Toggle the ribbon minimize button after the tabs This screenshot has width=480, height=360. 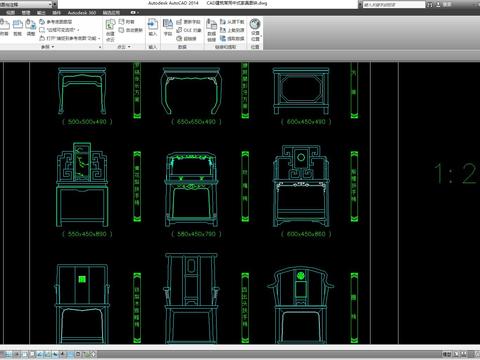134,13
